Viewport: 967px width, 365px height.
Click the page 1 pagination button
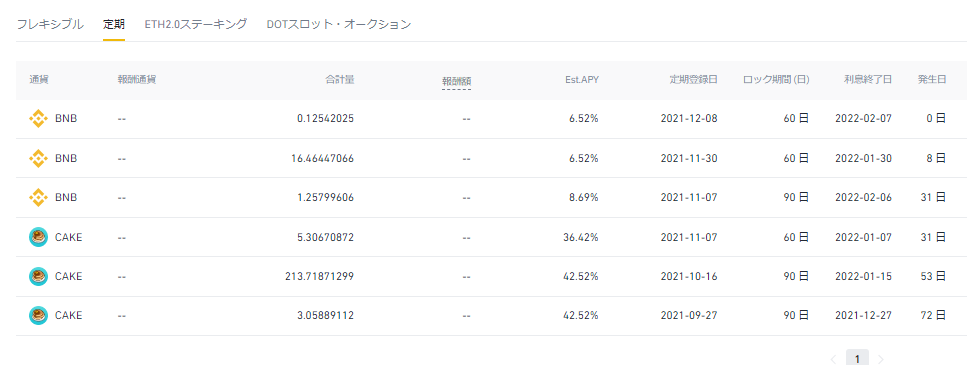pos(857,358)
